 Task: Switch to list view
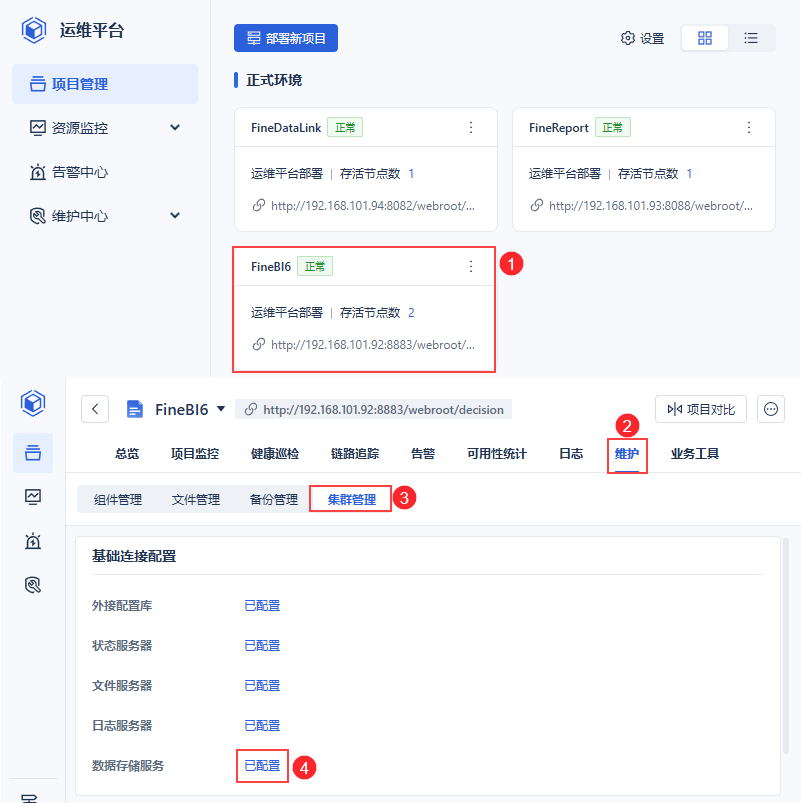click(751, 38)
